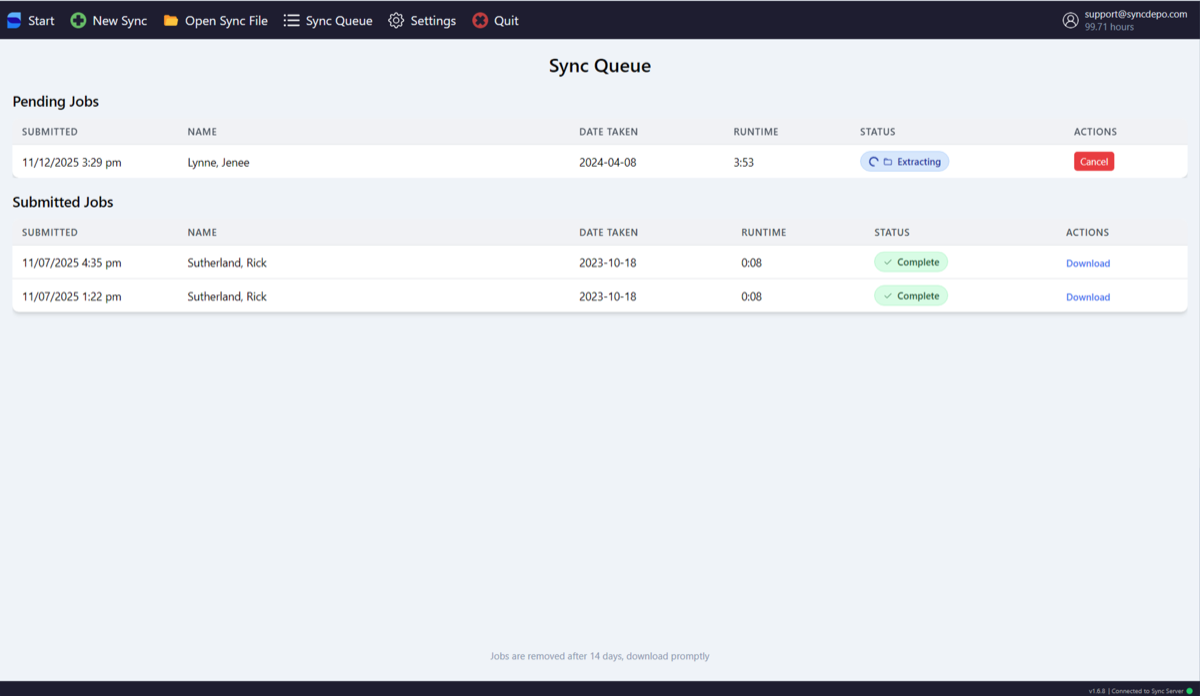Image resolution: width=1200 pixels, height=696 pixels.
Task: Click the Settings gear icon
Action: [395, 20]
